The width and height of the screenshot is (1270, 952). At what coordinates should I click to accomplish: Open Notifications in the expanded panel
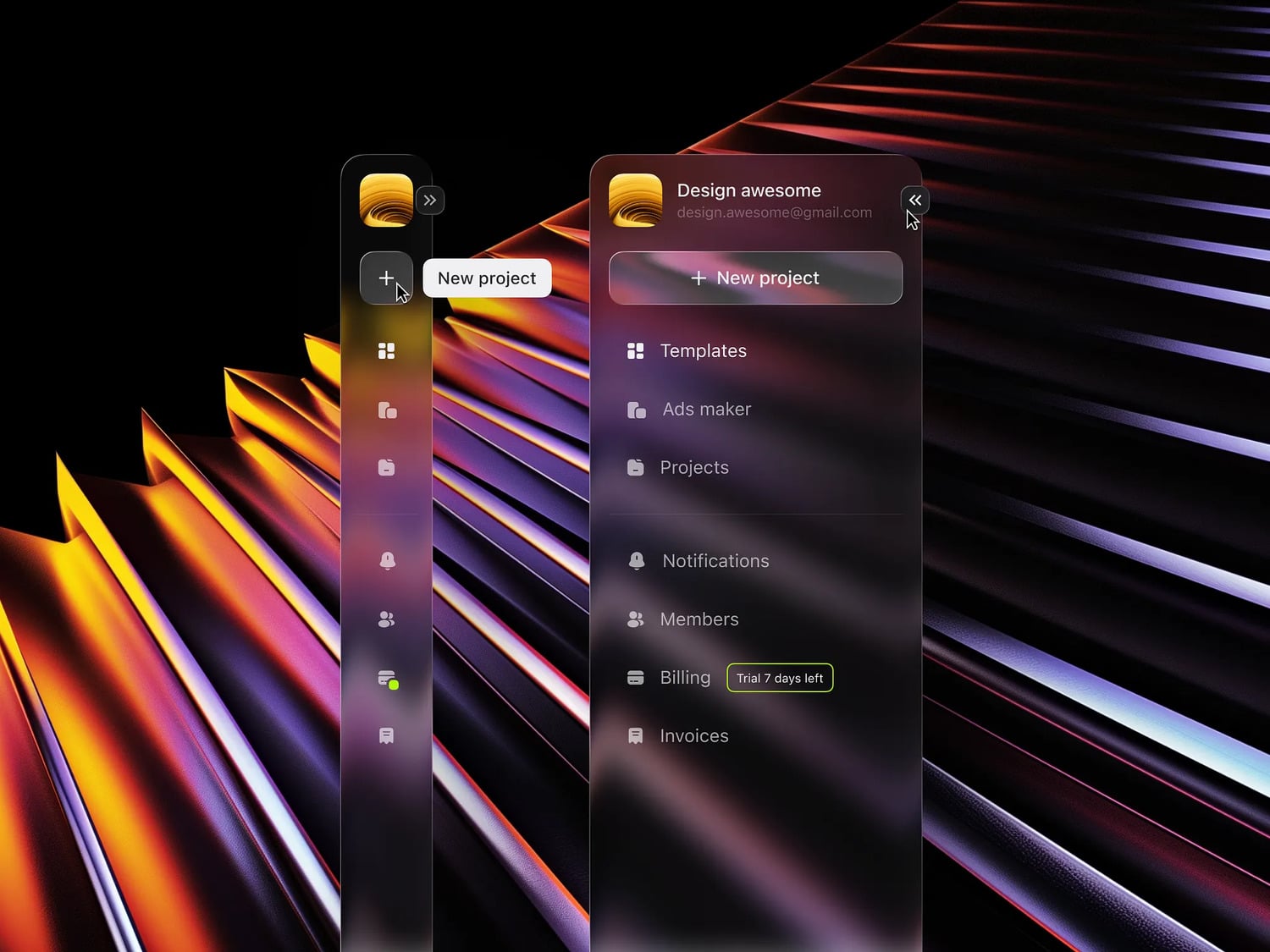[x=715, y=560]
